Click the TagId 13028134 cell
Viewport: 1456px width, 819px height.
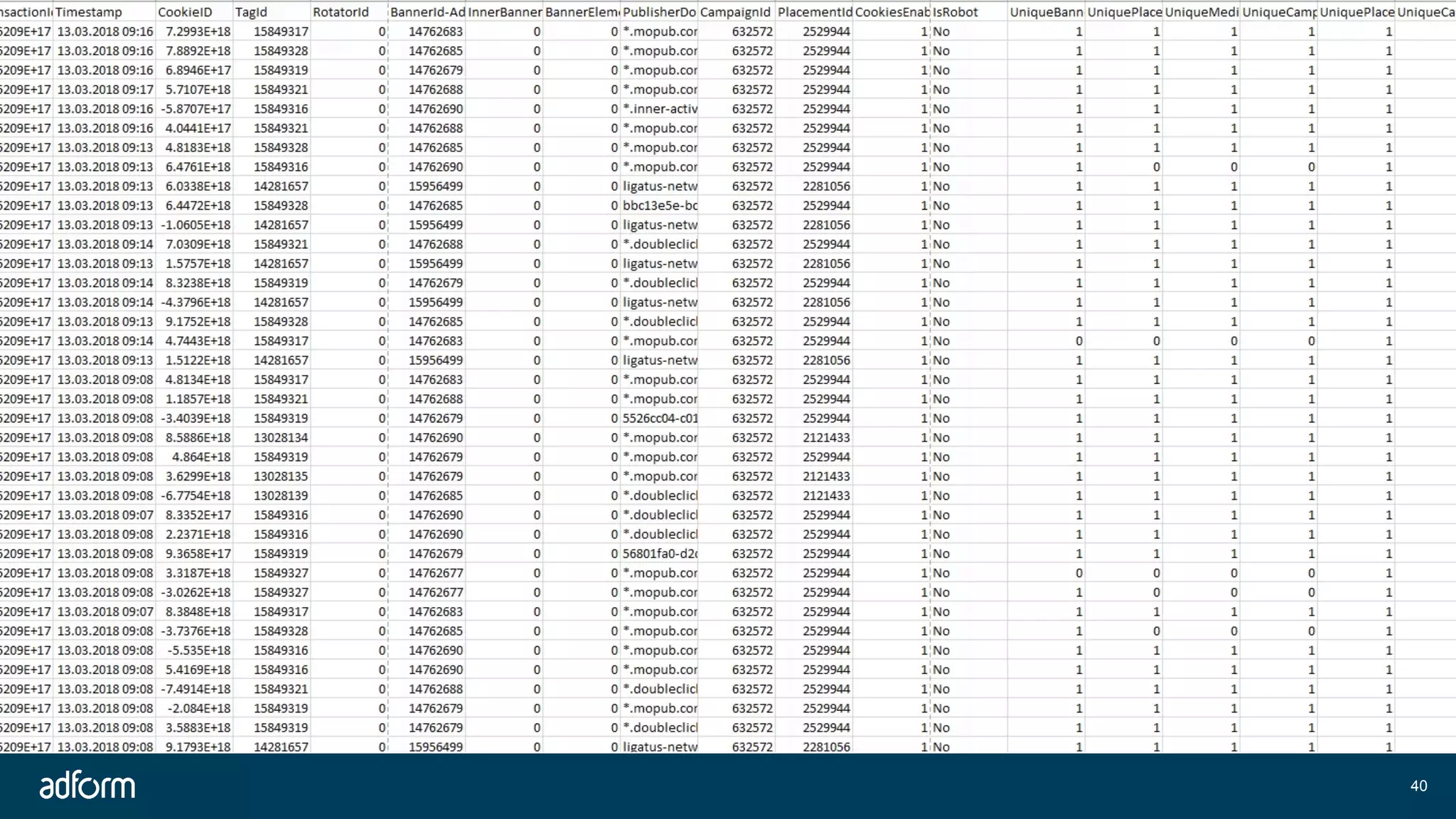[281, 438]
